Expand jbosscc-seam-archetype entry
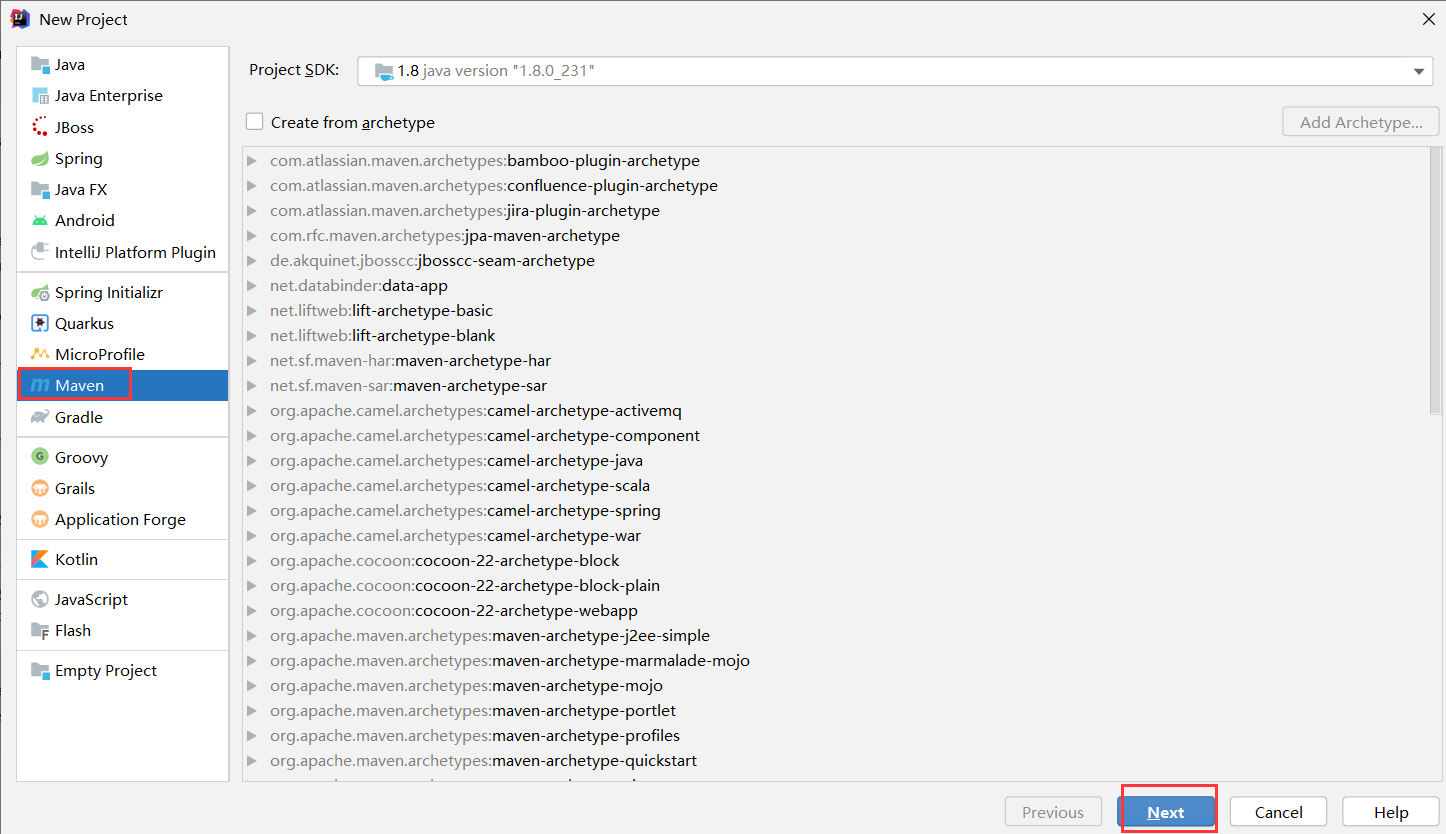 pyautogui.click(x=252, y=260)
